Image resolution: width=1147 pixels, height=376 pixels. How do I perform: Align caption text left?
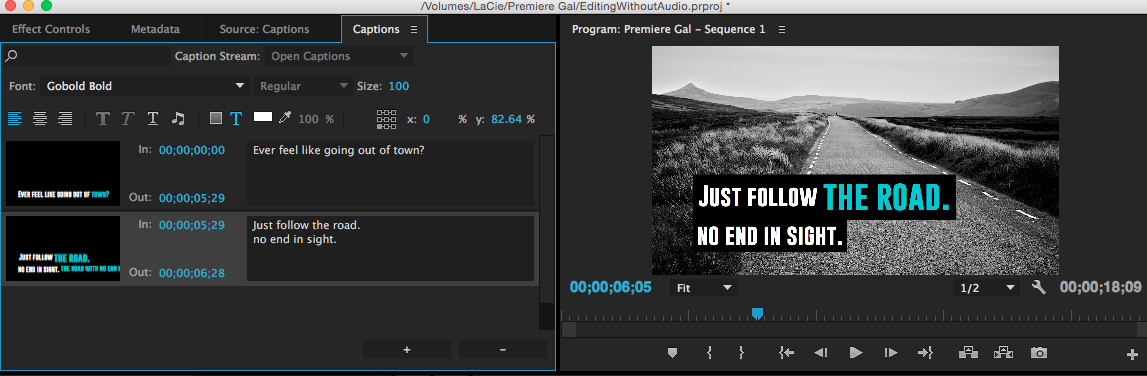[15, 119]
